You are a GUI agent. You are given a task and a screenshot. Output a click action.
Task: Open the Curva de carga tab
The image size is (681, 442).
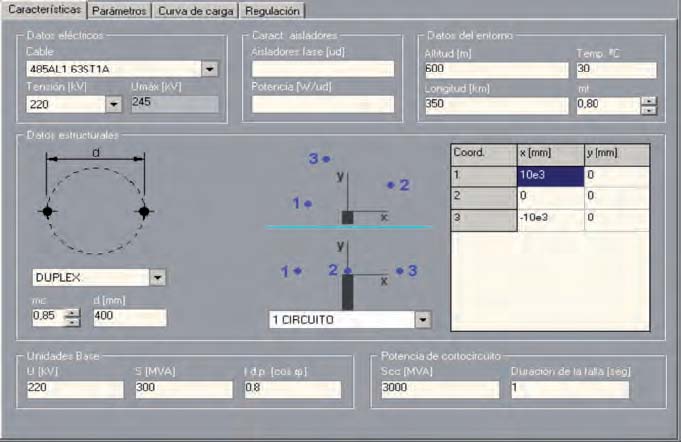(196, 11)
